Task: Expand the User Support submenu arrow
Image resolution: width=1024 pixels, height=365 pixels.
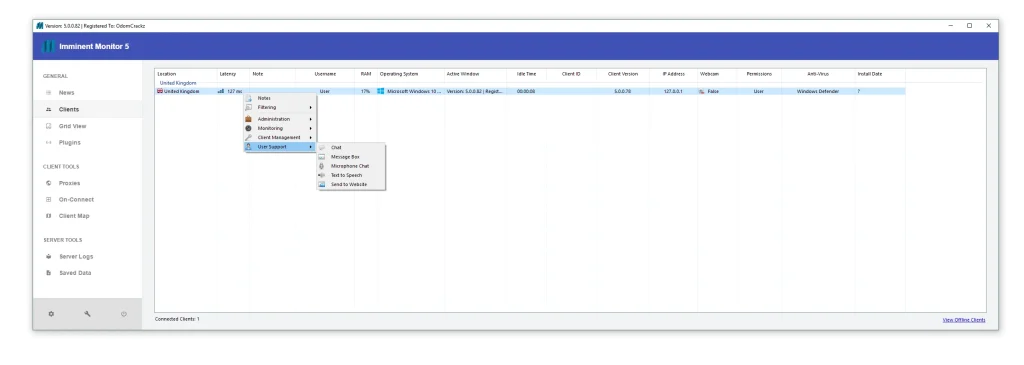Action: (x=310, y=147)
